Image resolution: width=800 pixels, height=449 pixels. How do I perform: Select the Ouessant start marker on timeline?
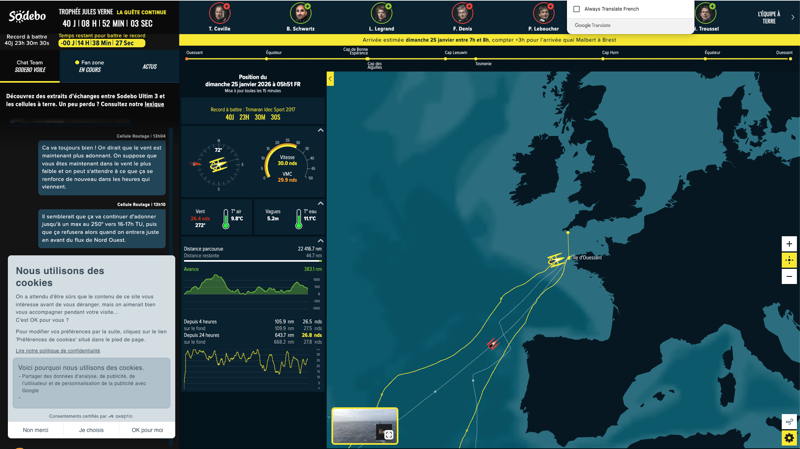(x=187, y=59)
